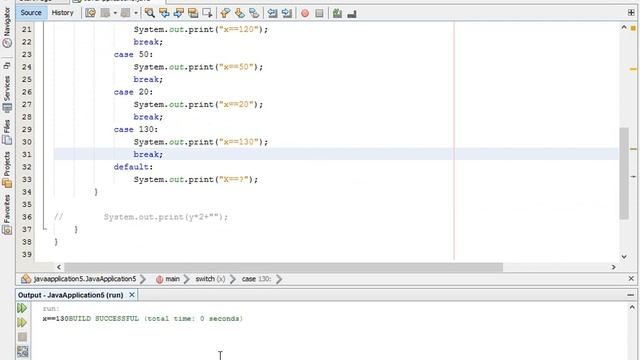Click the Forward navigation icon in editor toolbar
Screen dimensions: 640x360
pyautogui.click(x=125, y=13)
